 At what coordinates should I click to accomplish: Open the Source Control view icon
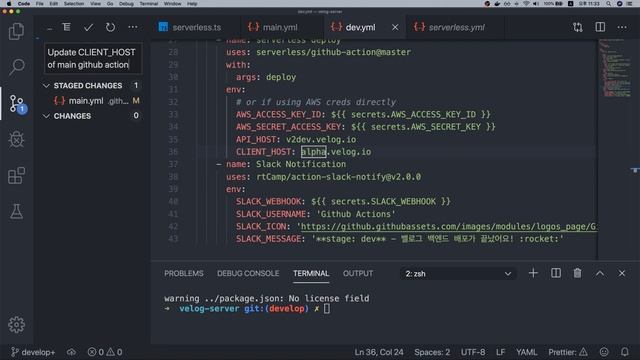coord(17,104)
